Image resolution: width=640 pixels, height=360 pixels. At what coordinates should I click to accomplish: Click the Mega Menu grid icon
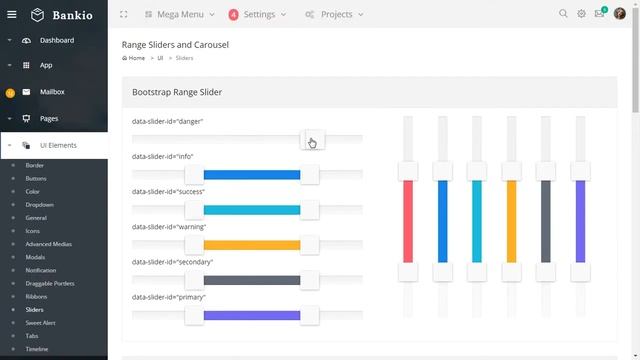149,14
